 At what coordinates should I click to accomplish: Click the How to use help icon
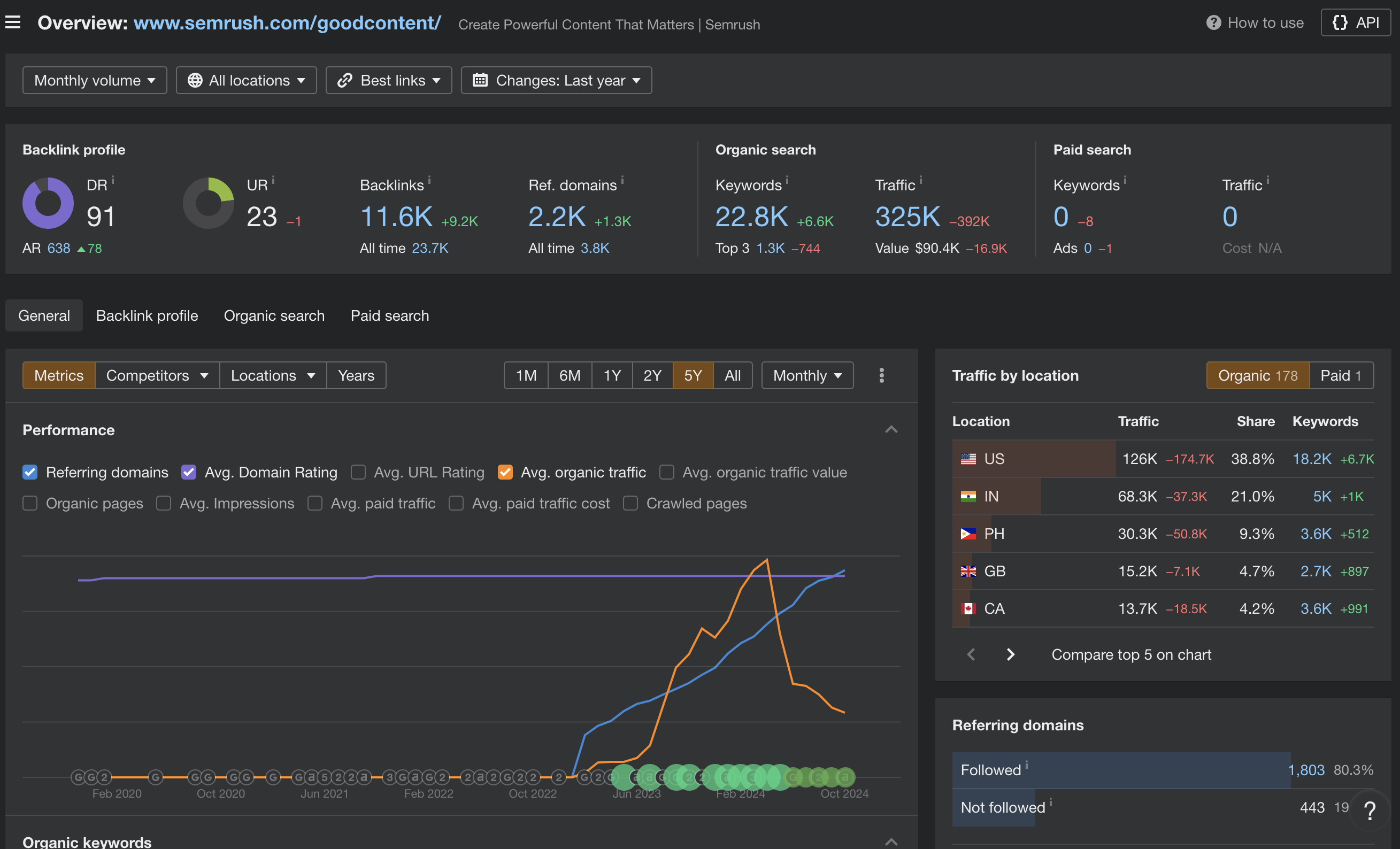point(1214,22)
